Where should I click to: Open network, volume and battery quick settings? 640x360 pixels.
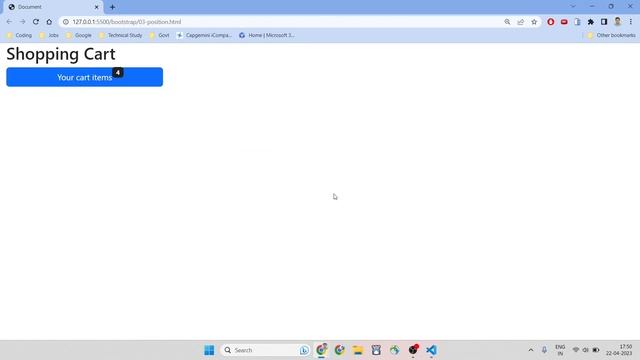pos(586,350)
